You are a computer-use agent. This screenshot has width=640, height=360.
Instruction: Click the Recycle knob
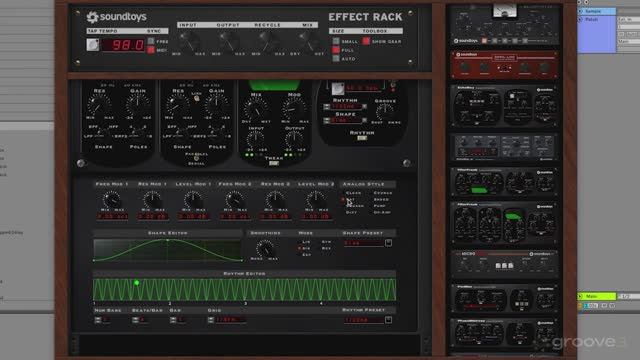point(267,40)
